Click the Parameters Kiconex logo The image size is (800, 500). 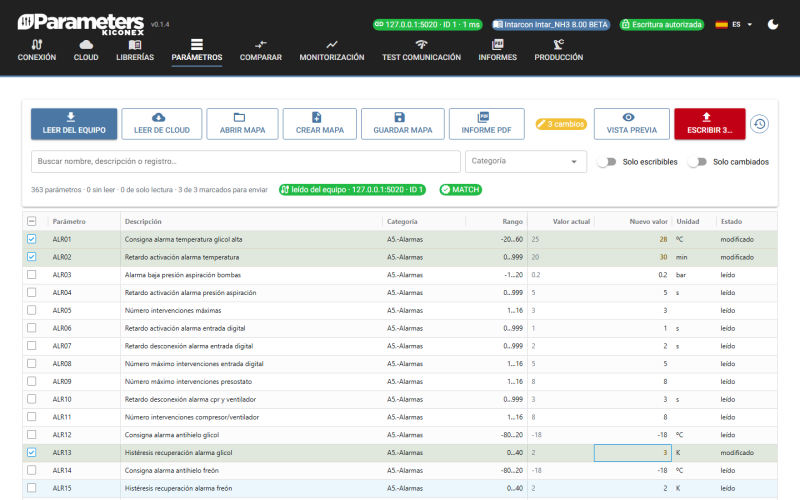[x=81, y=24]
